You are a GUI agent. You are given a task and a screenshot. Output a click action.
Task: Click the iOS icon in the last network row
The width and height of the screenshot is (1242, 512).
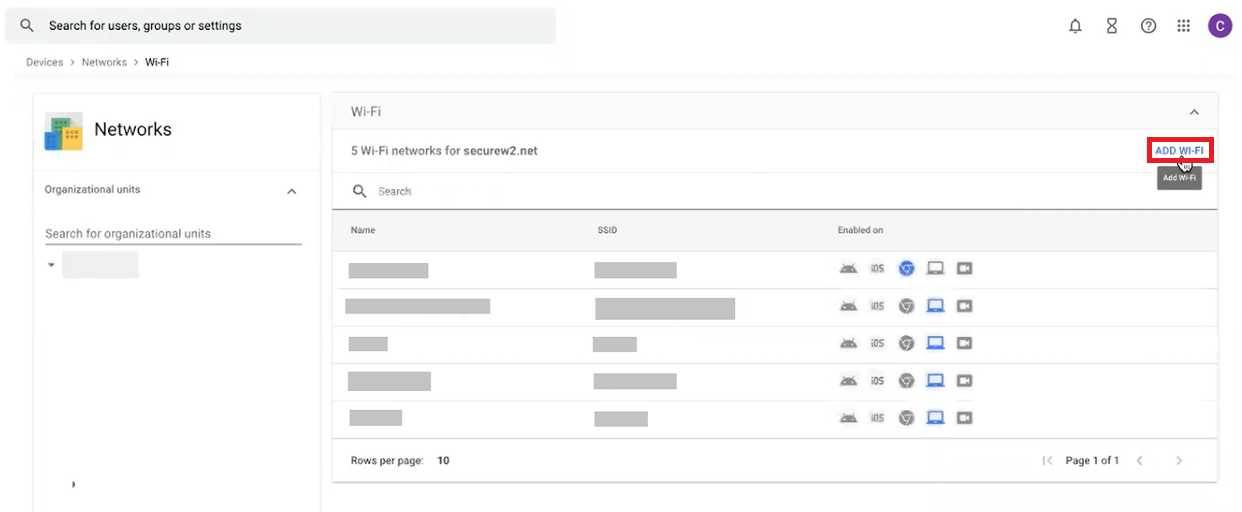click(877, 418)
